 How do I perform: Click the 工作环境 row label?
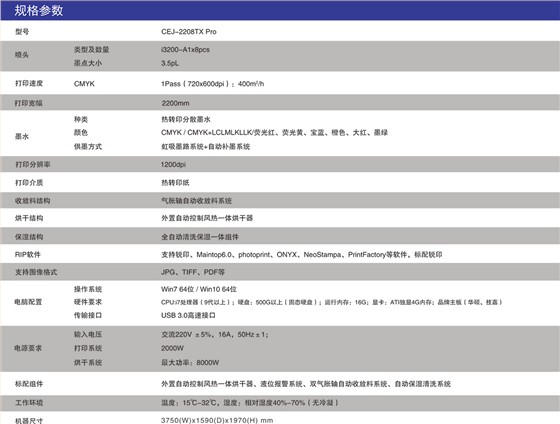(x=29, y=403)
